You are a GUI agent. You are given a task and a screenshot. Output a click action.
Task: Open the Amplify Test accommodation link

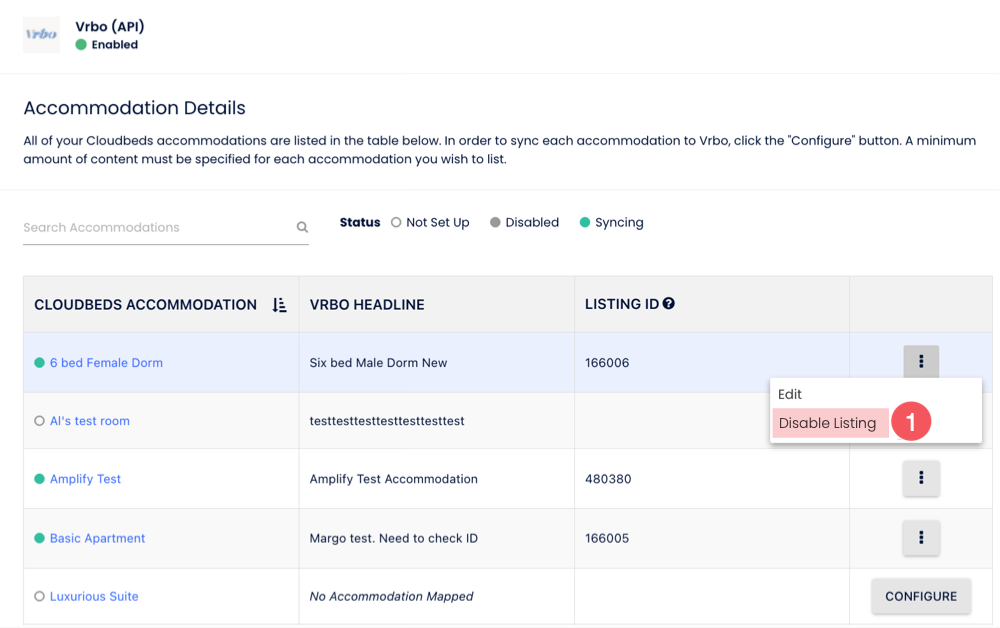click(x=85, y=479)
